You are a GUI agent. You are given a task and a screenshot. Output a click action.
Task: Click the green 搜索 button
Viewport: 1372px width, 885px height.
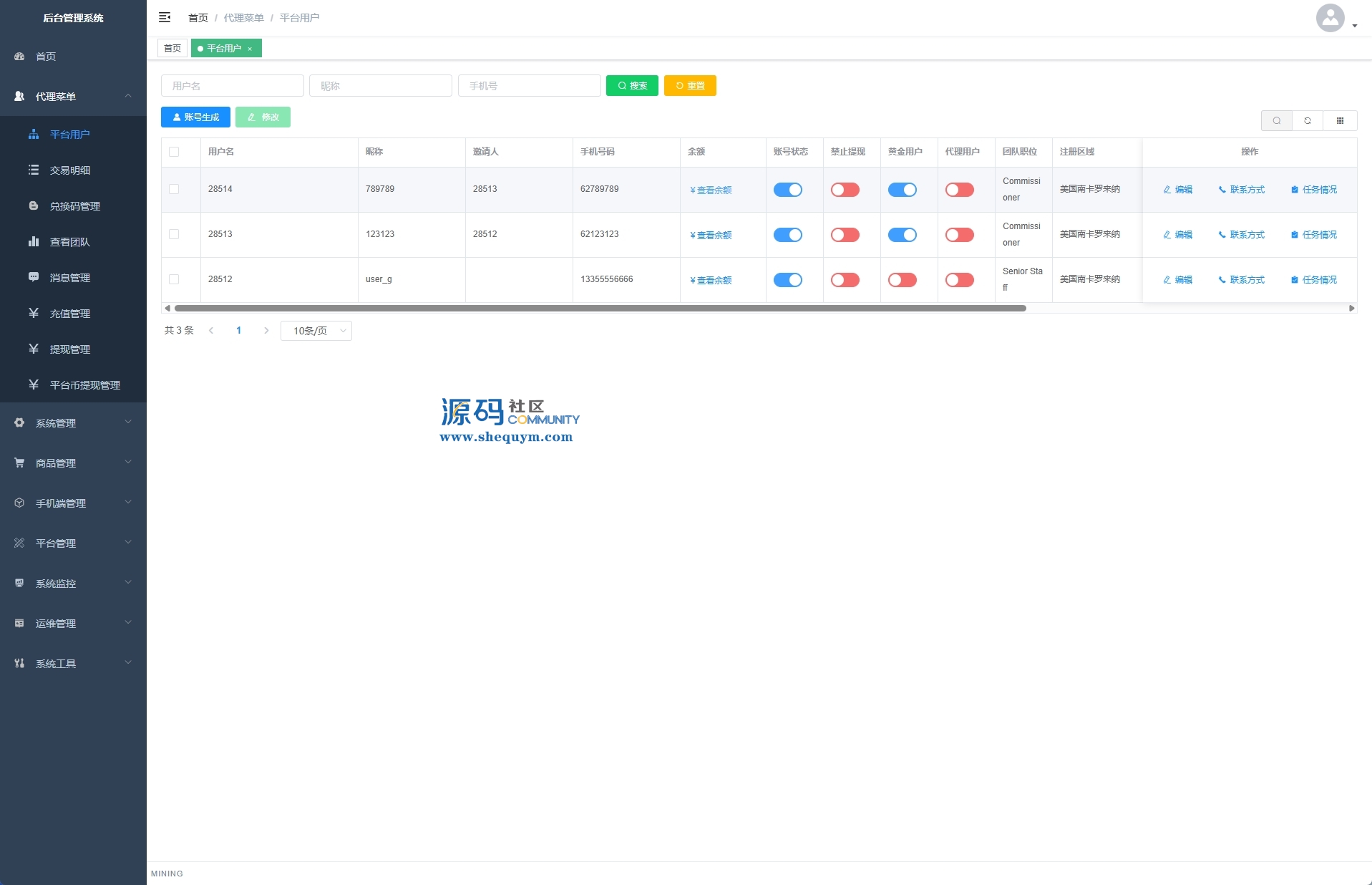tap(632, 86)
